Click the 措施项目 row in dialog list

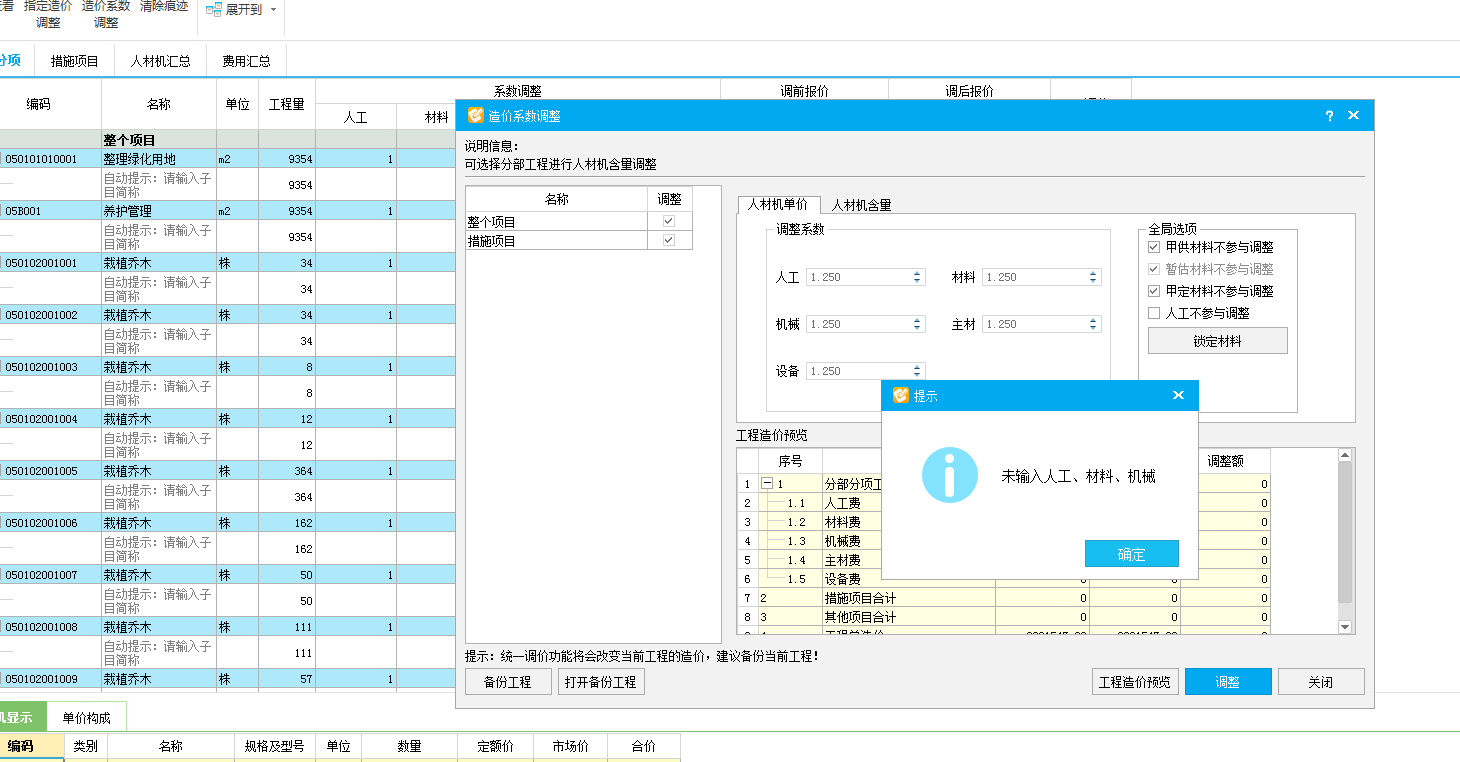(x=556, y=240)
